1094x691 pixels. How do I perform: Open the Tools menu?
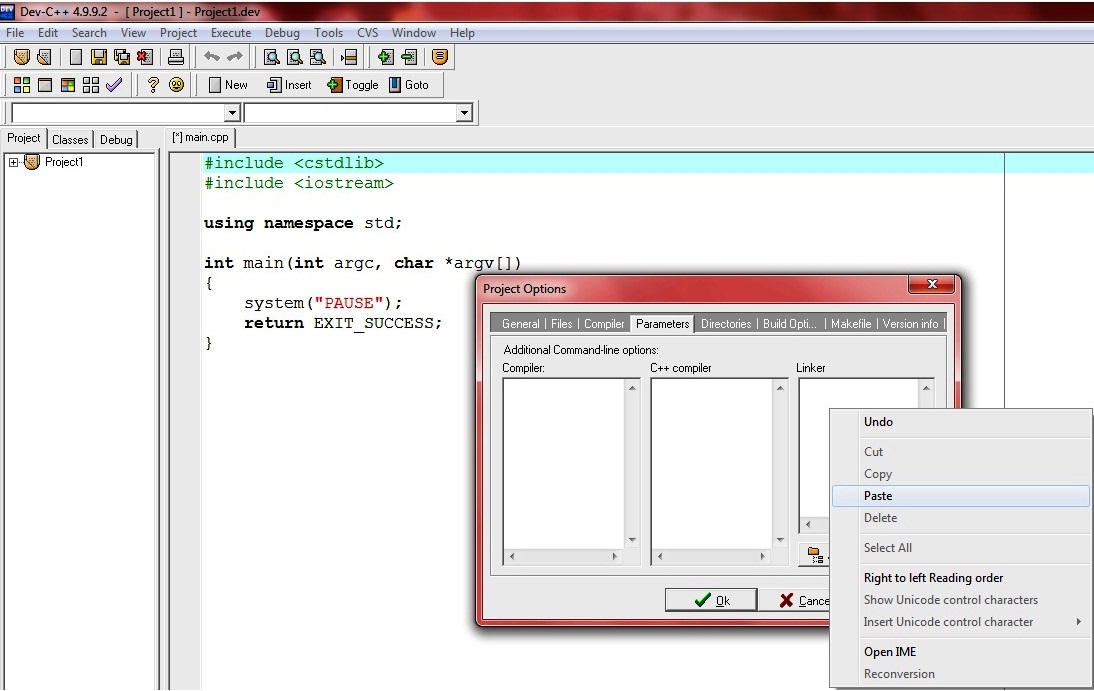pos(329,33)
